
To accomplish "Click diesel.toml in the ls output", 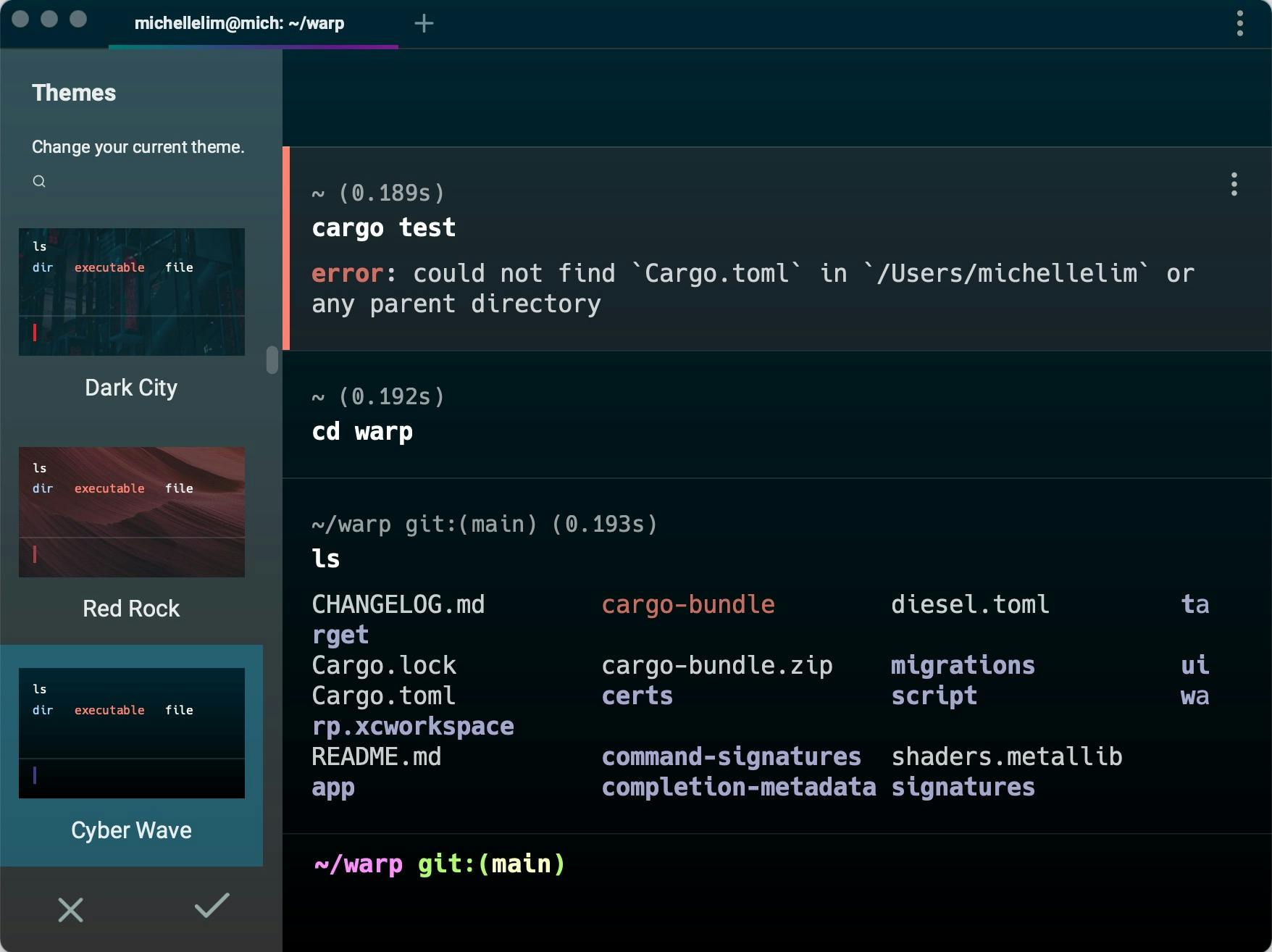I will coord(971,604).
